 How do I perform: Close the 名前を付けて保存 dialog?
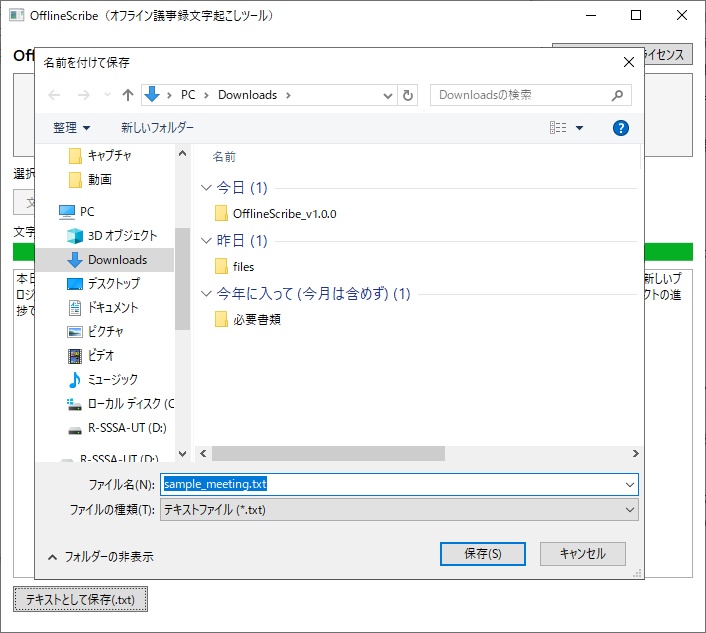click(x=629, y=62)
